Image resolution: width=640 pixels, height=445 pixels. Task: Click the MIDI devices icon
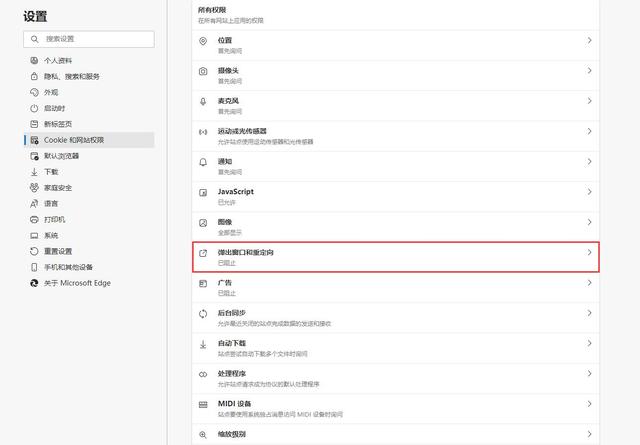203,404
